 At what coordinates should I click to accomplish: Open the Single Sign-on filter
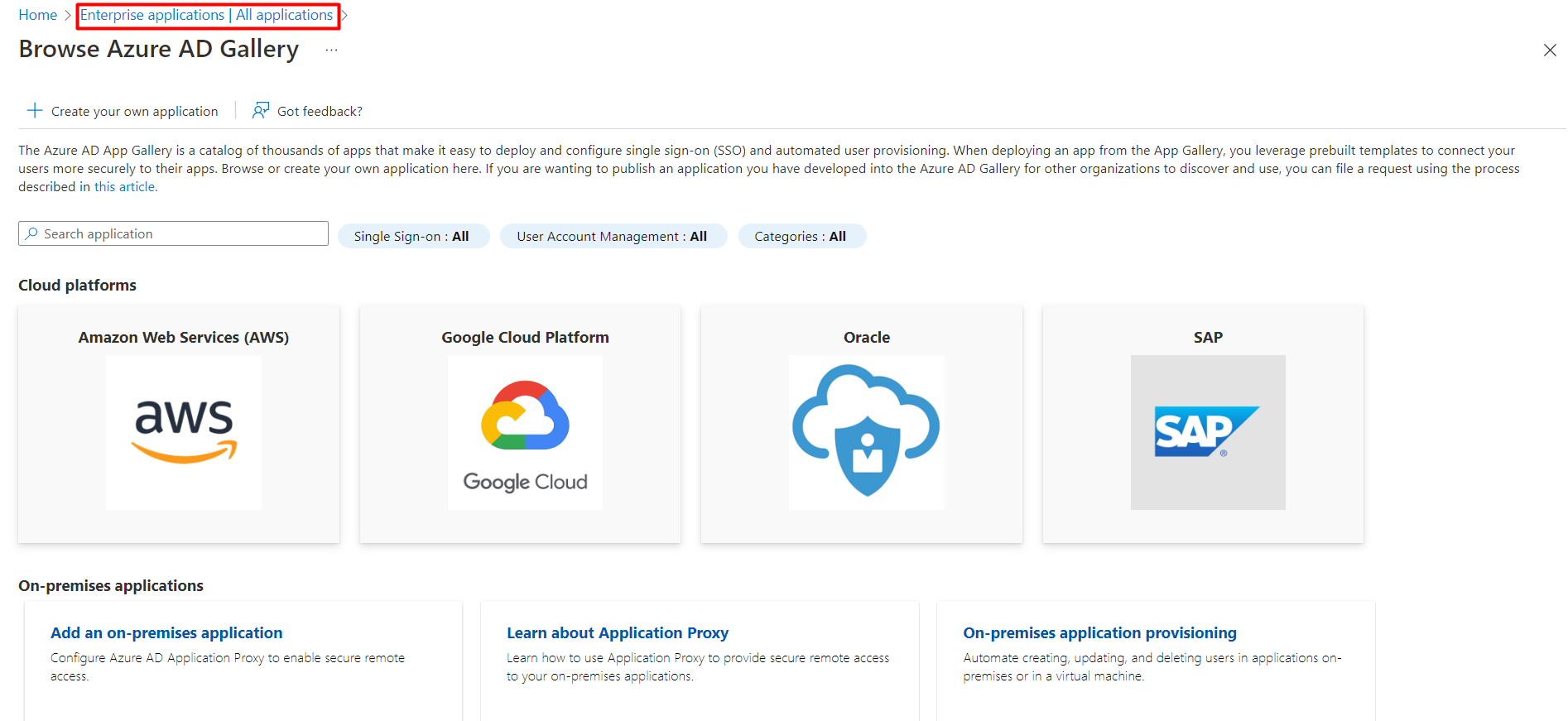(413, 236)
